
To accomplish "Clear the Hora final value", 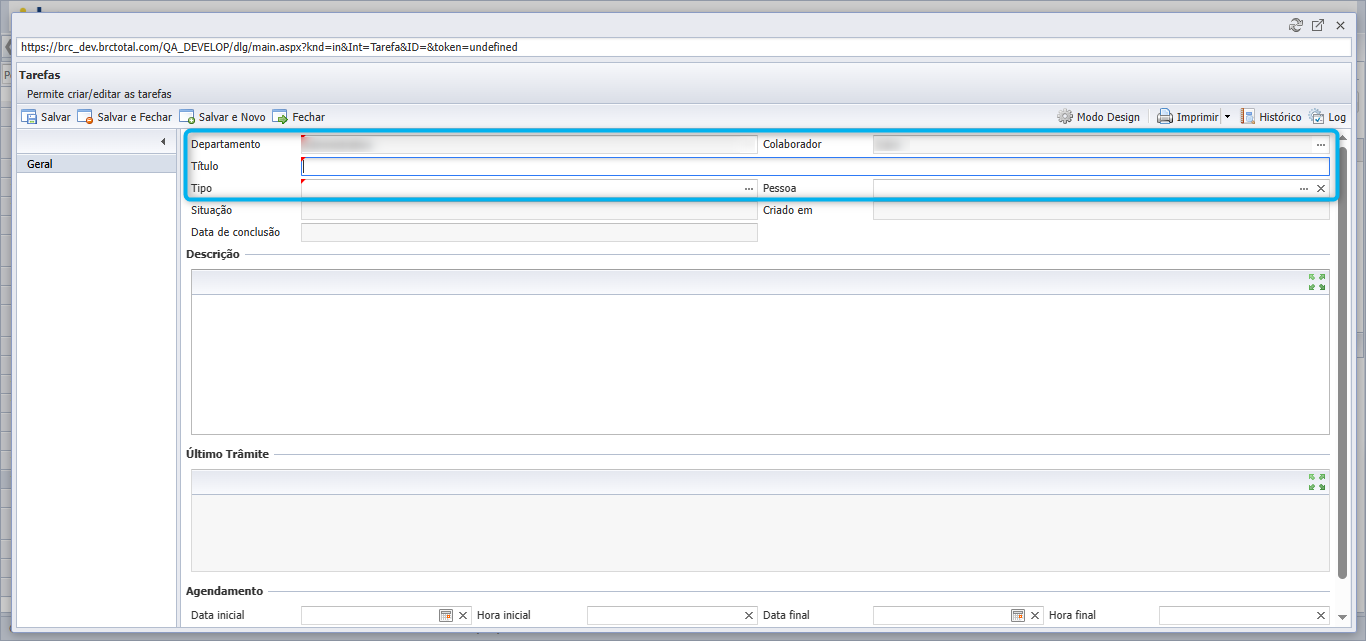I will [1321, 616].
